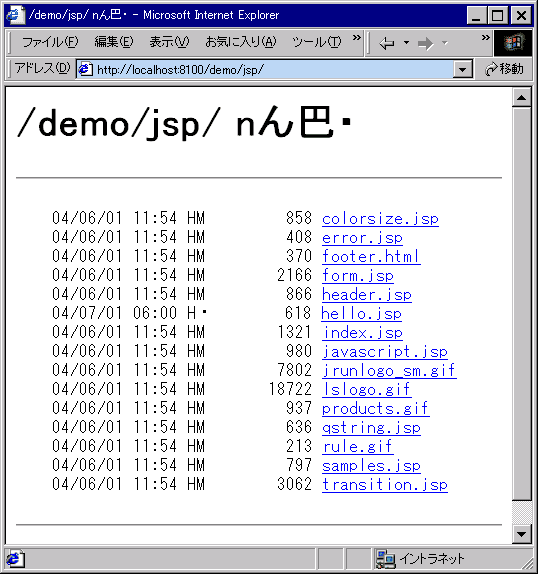Viewport: 538px width, 574px height.
Task: Click the Windows logo throbber icon
Action: click(x=513, y=43)
